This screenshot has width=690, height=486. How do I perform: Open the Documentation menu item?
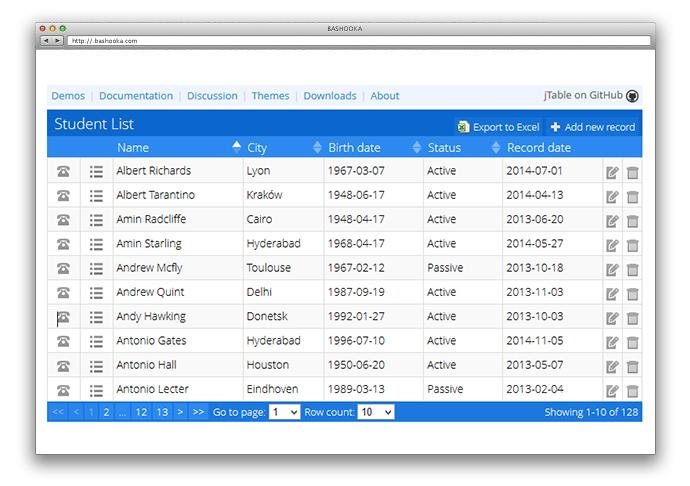click(136, 96)
